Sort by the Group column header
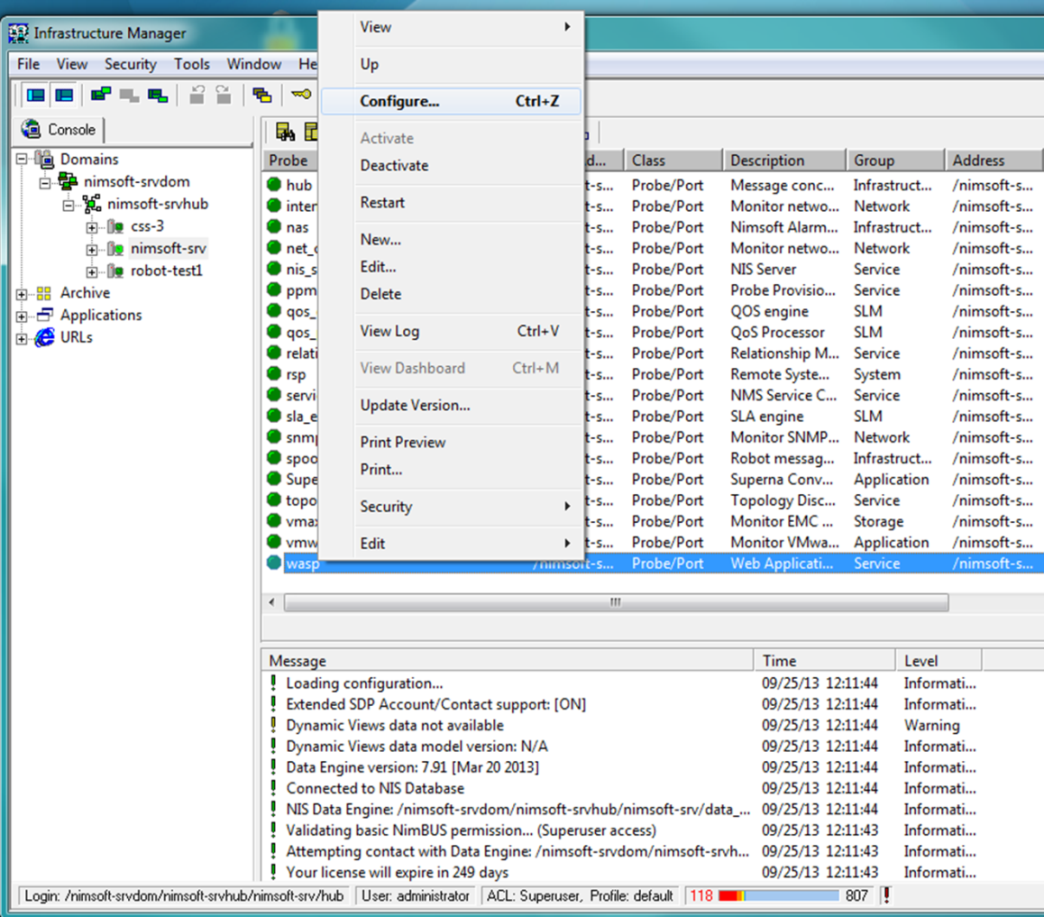The image size is (1044, 917). point(896,160)
